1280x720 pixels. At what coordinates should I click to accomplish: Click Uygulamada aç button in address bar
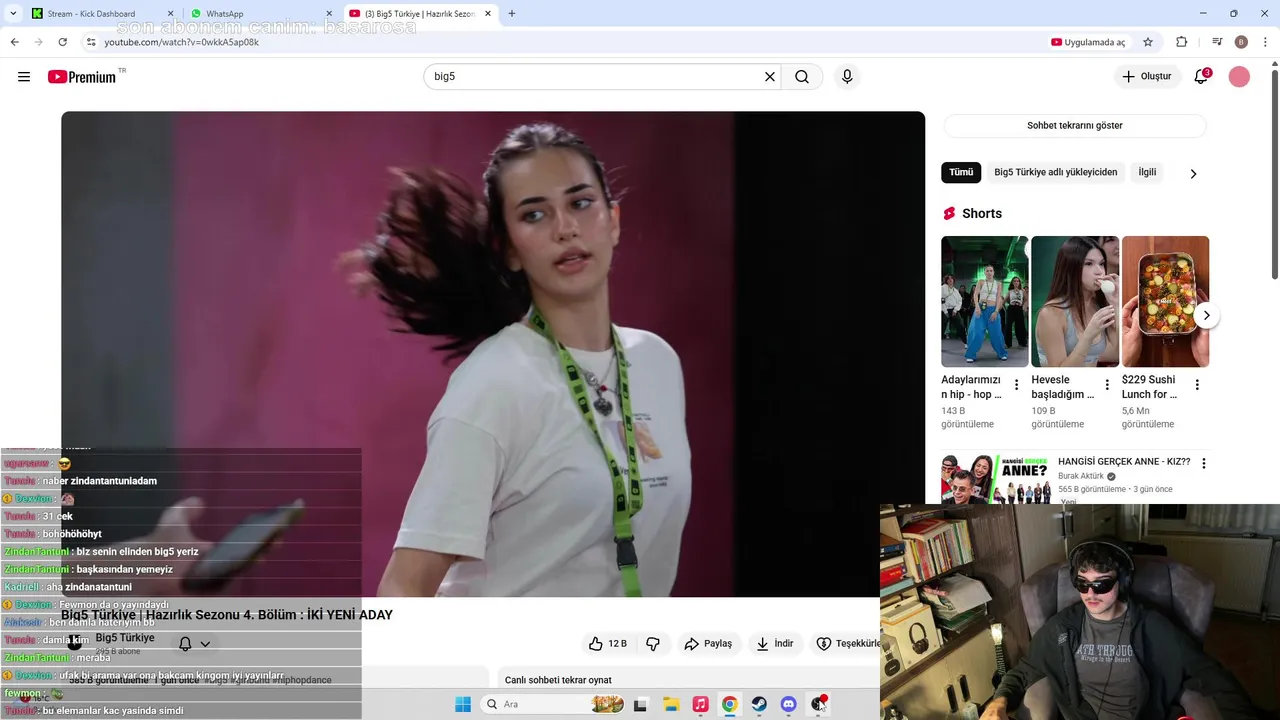tap(1088, 42)
